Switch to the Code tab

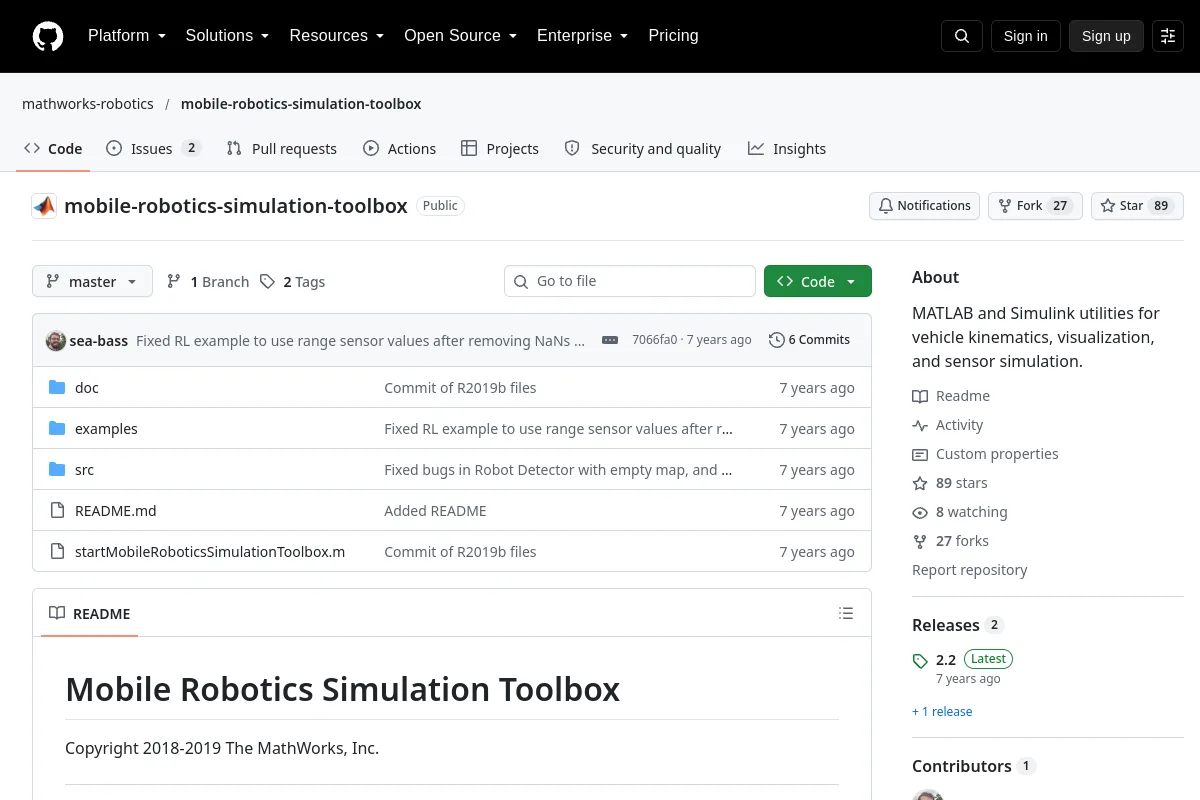tap(53, 149)
